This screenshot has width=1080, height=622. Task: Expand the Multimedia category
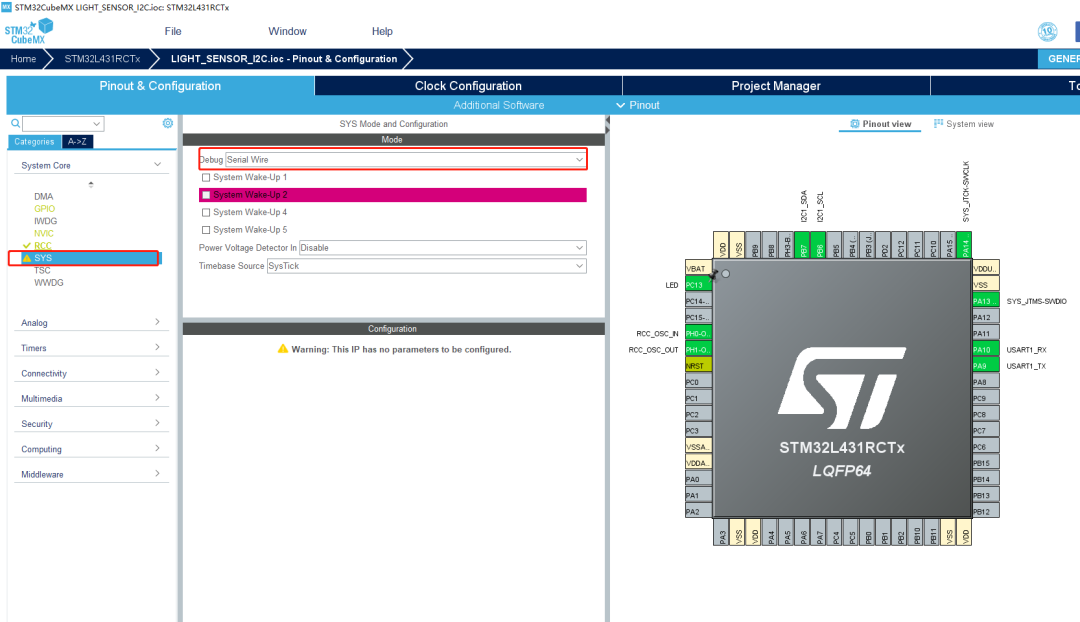pyautogui.click(x=91, y=398)
